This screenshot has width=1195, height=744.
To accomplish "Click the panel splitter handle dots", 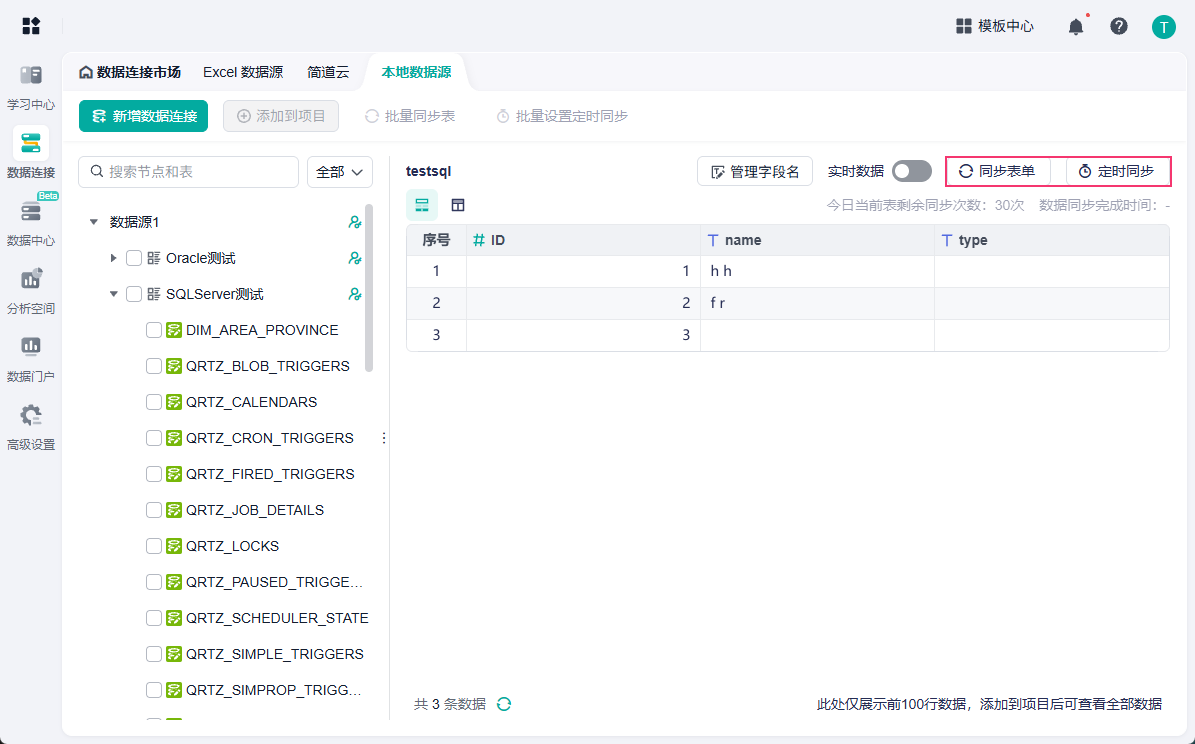I will click(x=383, y=438).
